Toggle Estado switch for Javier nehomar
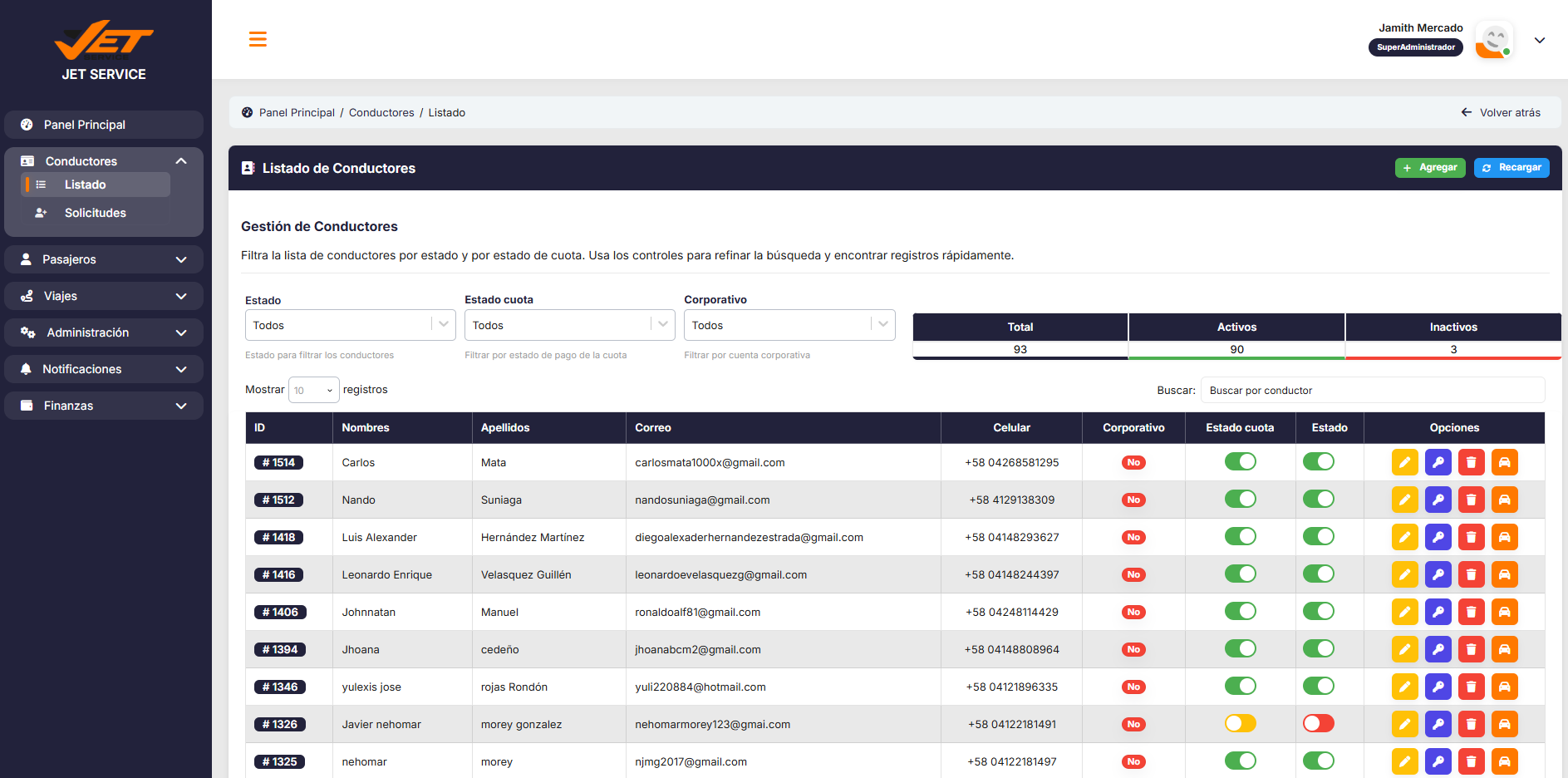 point(1318,723)
